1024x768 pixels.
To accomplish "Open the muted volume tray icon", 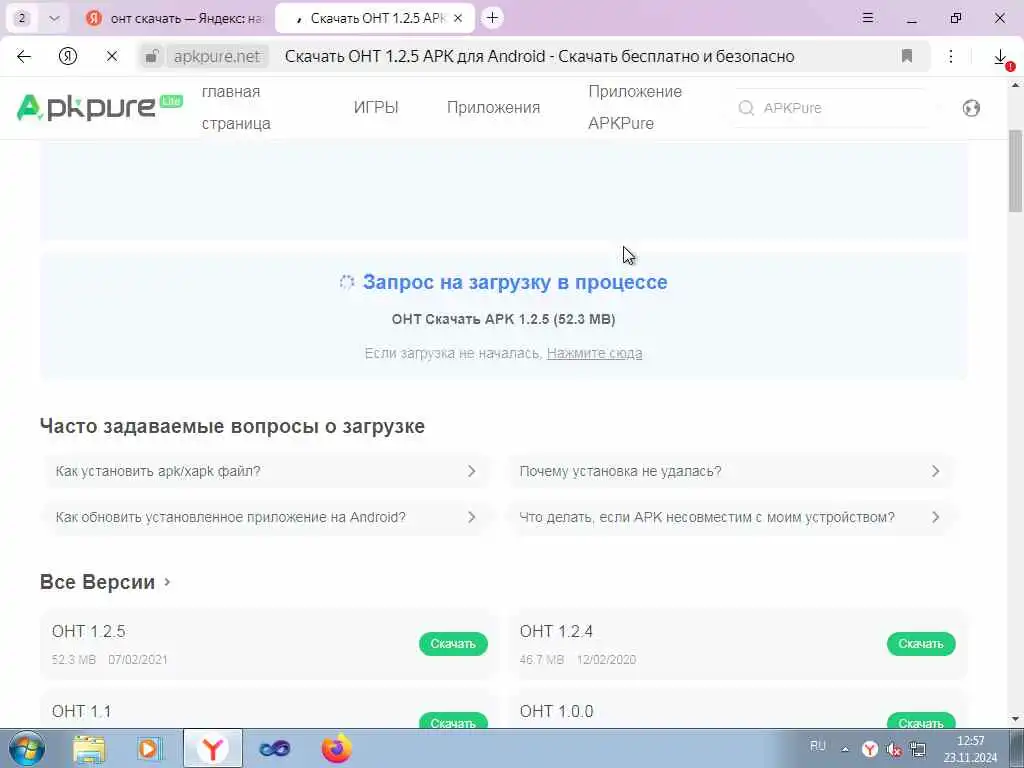I will point(893,750).
